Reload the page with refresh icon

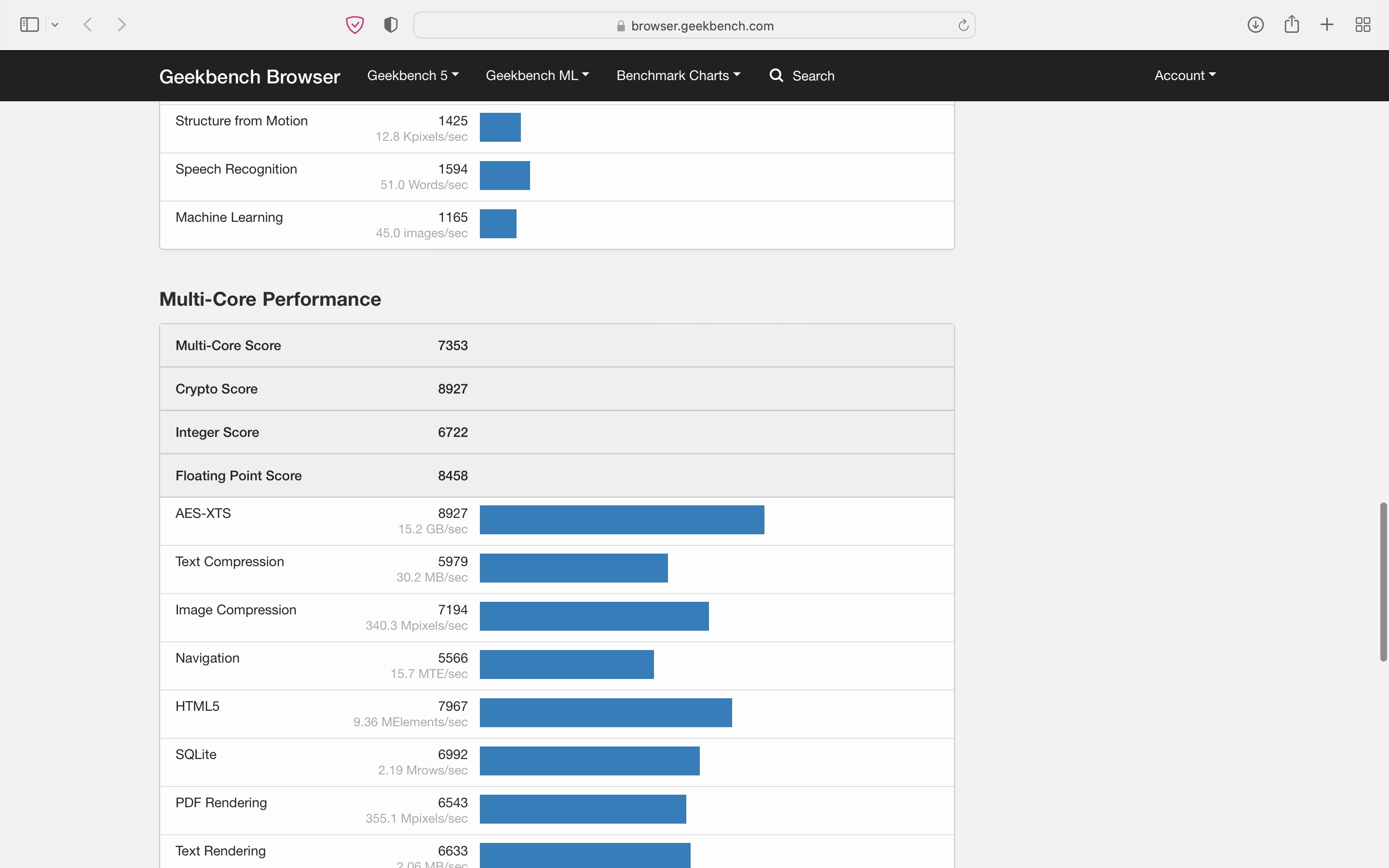click(963, 25)
